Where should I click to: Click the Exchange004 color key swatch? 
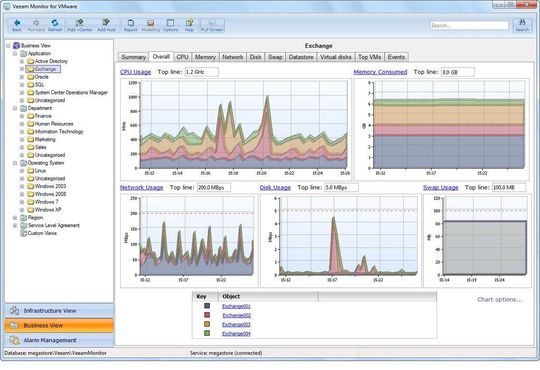coord(207,333)
